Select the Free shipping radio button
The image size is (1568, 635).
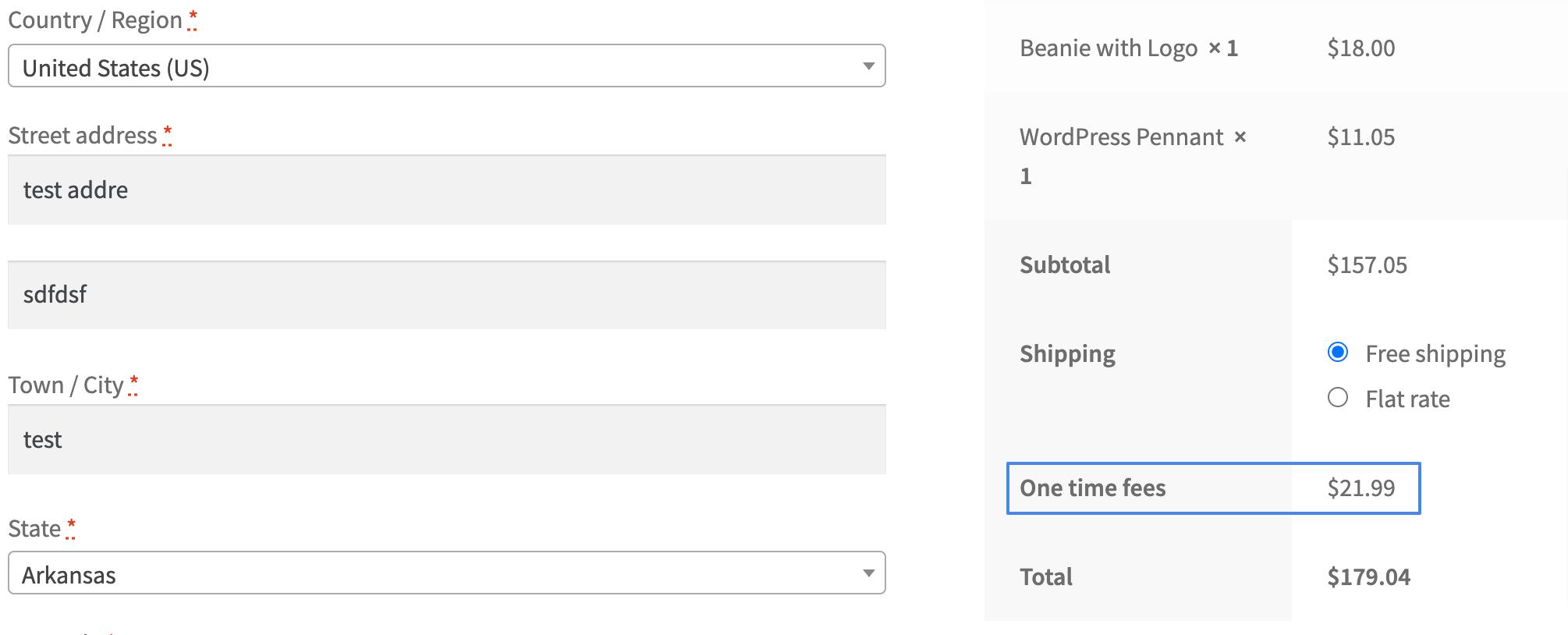coord(1338,353)
